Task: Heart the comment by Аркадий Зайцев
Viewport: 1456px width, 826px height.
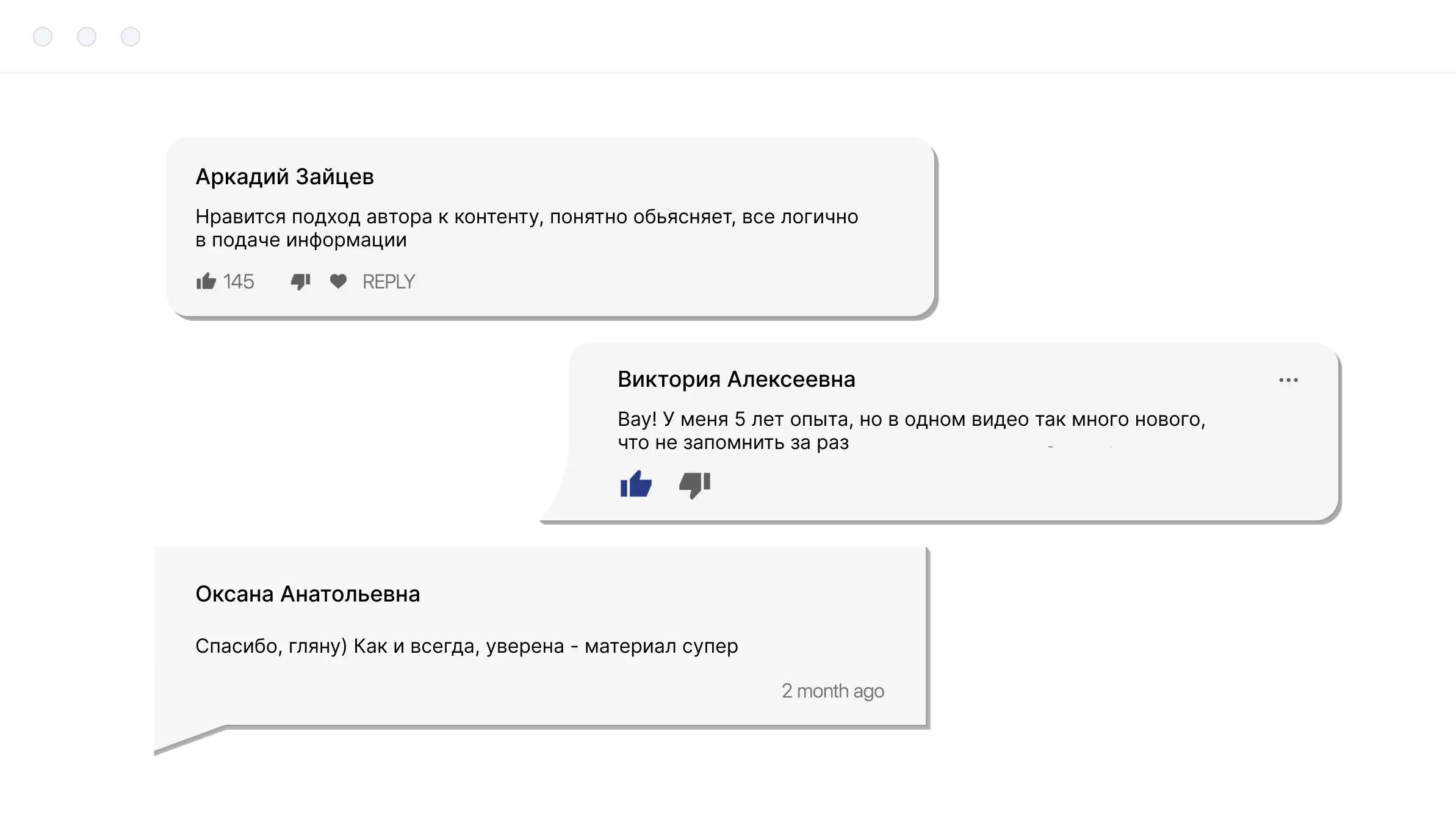Action: [338, 281]
